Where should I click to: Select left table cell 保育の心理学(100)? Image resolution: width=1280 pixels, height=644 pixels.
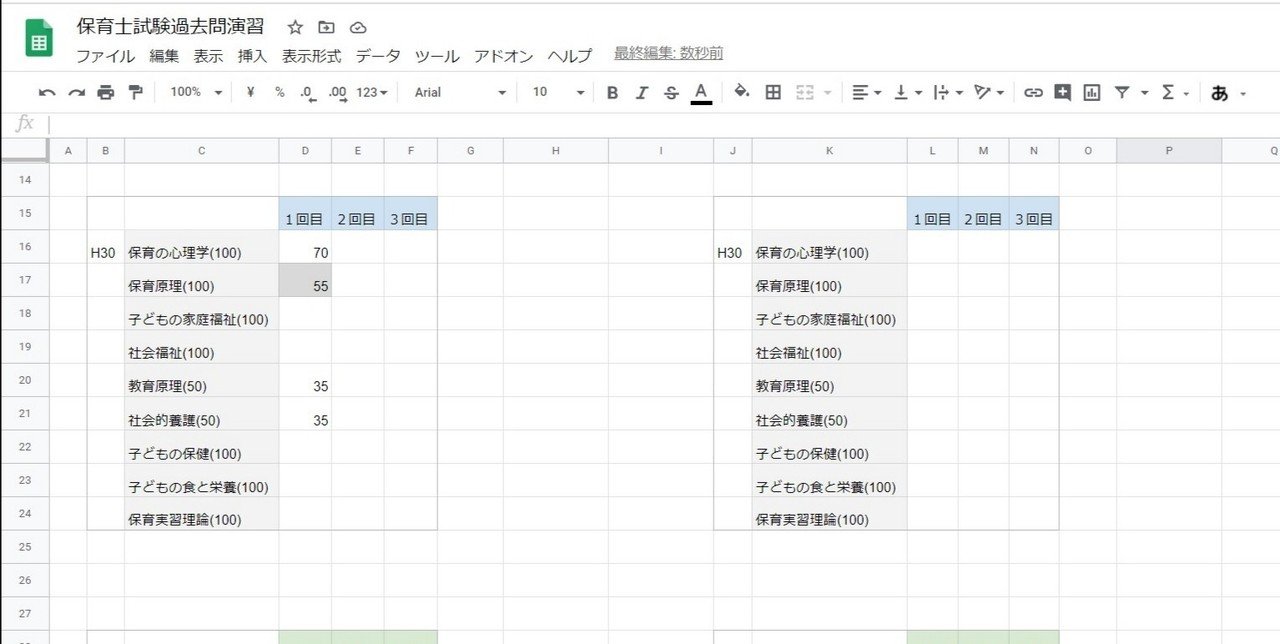pos(202,247)
